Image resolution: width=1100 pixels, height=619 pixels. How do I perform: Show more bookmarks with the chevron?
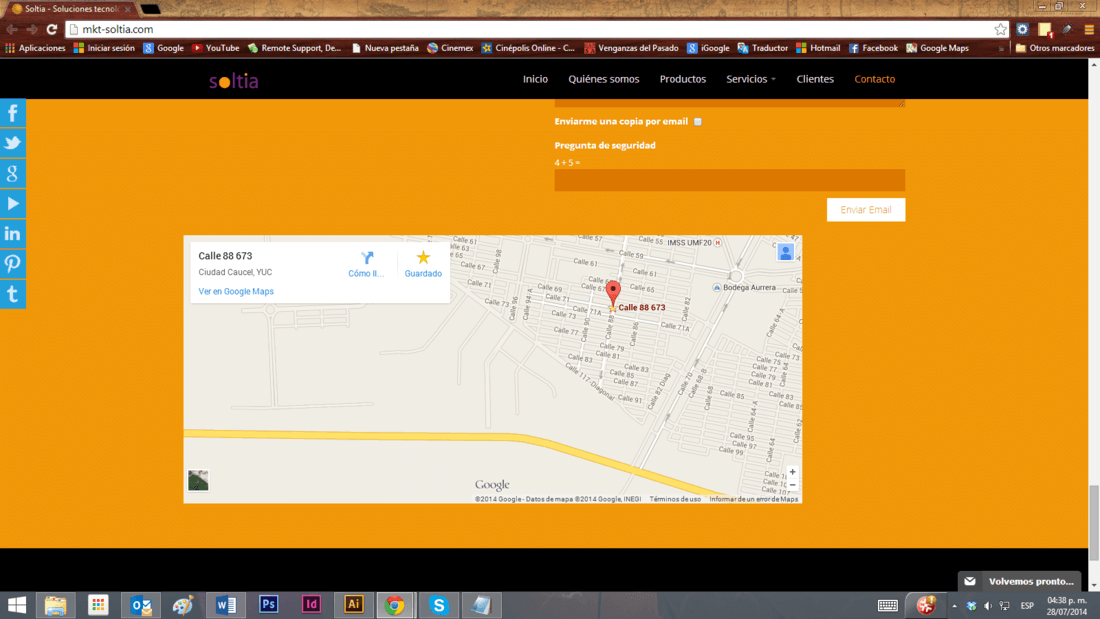[1001, 48]
